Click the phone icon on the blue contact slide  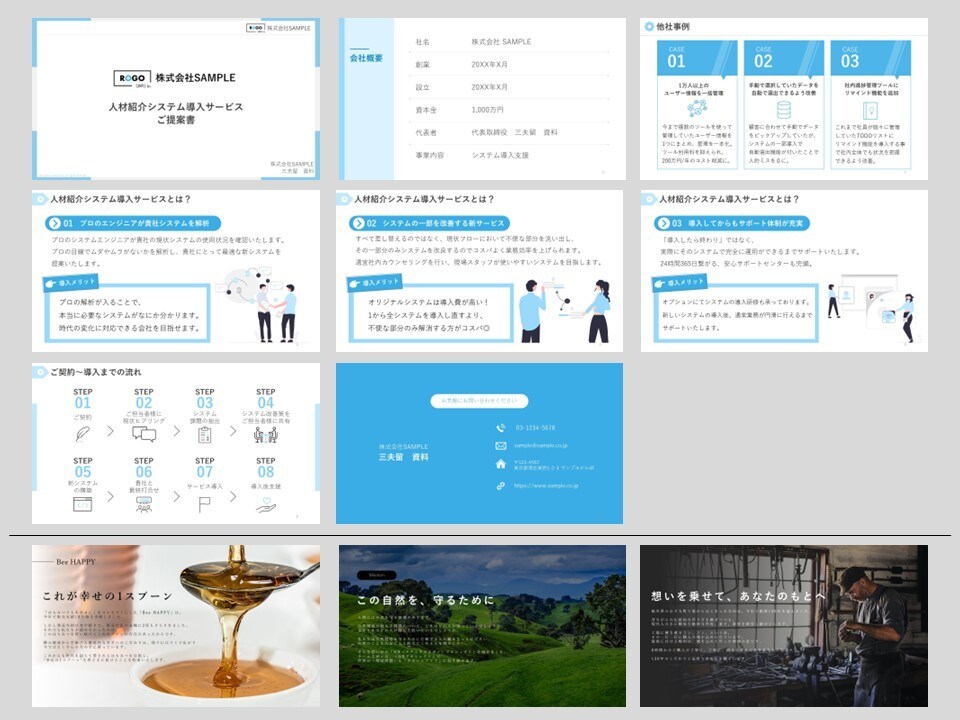pyautogui.click(x=501, y=428)
